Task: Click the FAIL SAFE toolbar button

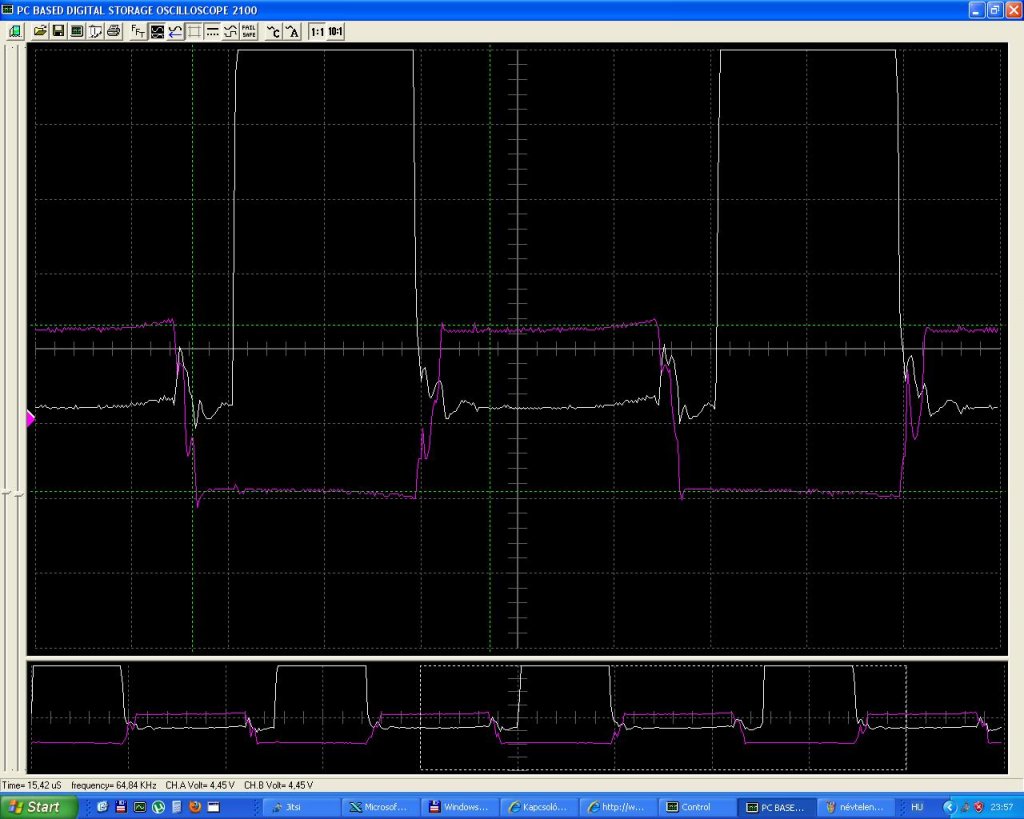Action: (x=249, y=31)
